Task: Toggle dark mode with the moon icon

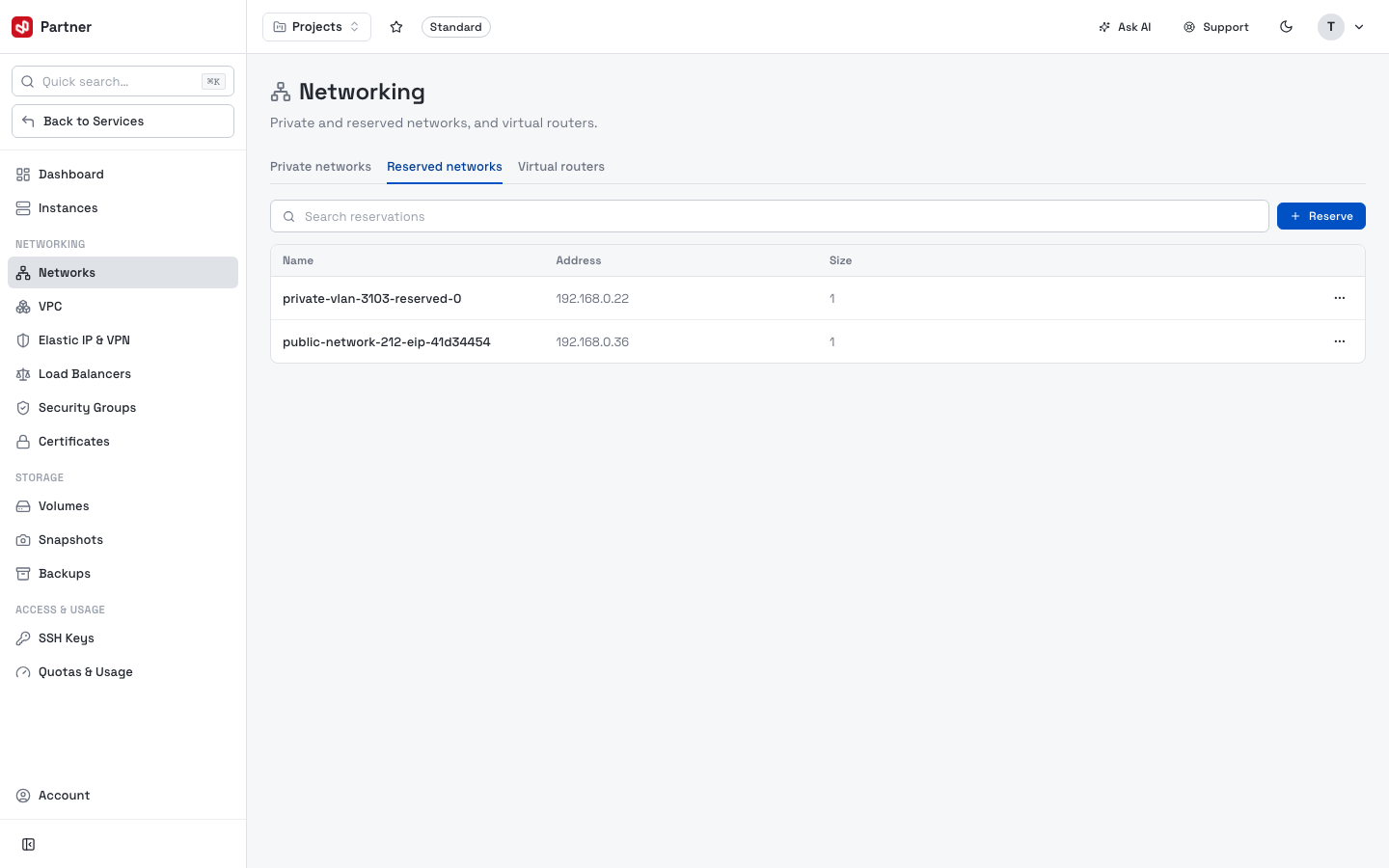Action: click(1286, 27)
